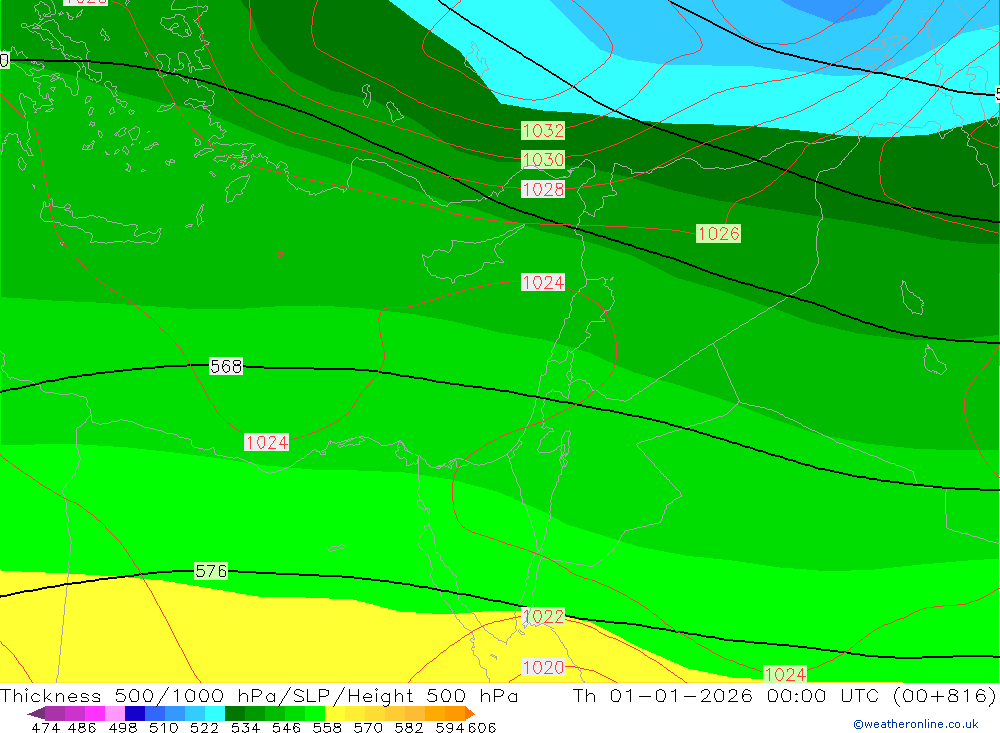This screenshot has width=1000, height=733.
Task: Click the orange right arrow end of legend
Action: (470, 713)
